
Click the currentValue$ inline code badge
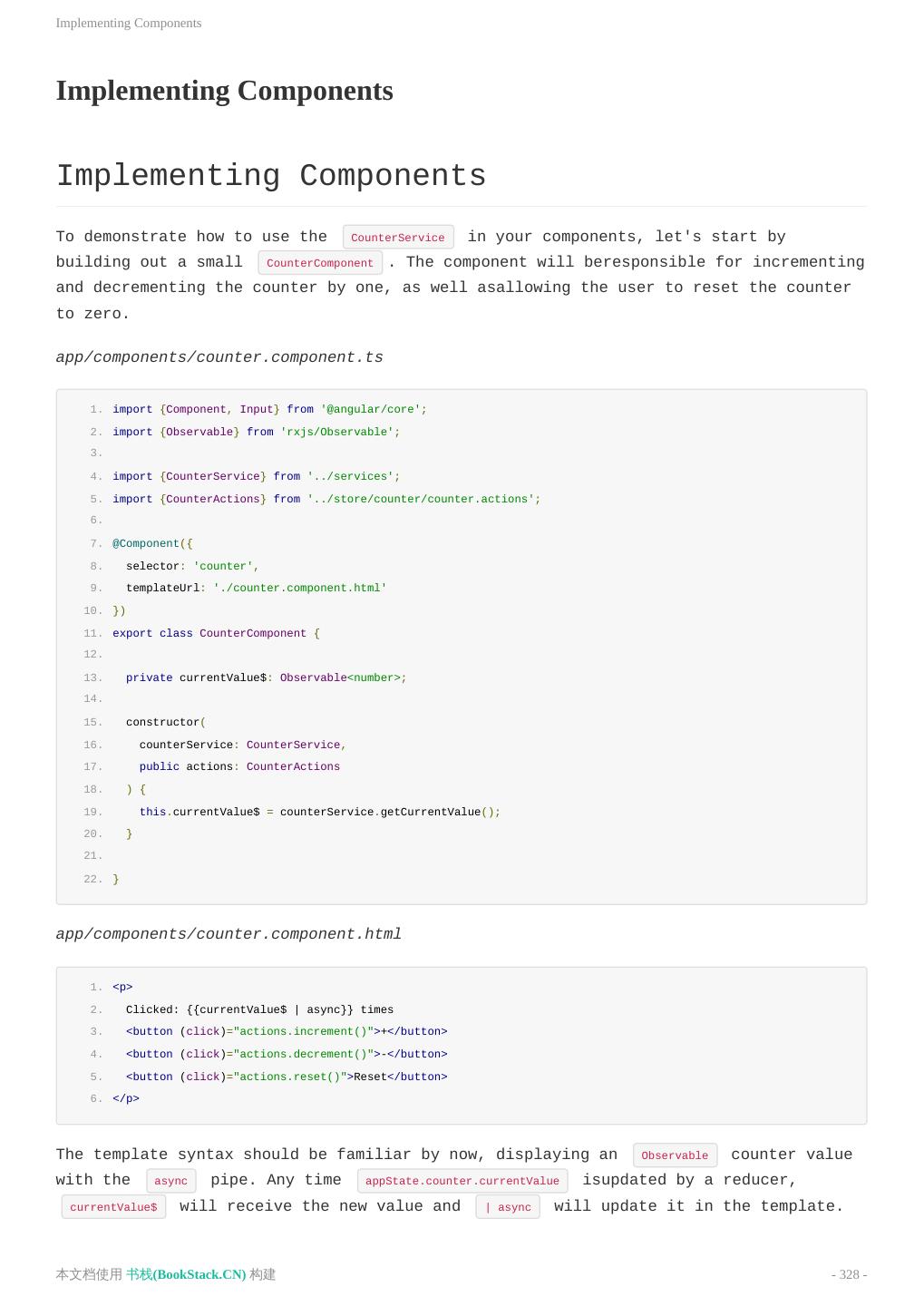point(113,1207)
